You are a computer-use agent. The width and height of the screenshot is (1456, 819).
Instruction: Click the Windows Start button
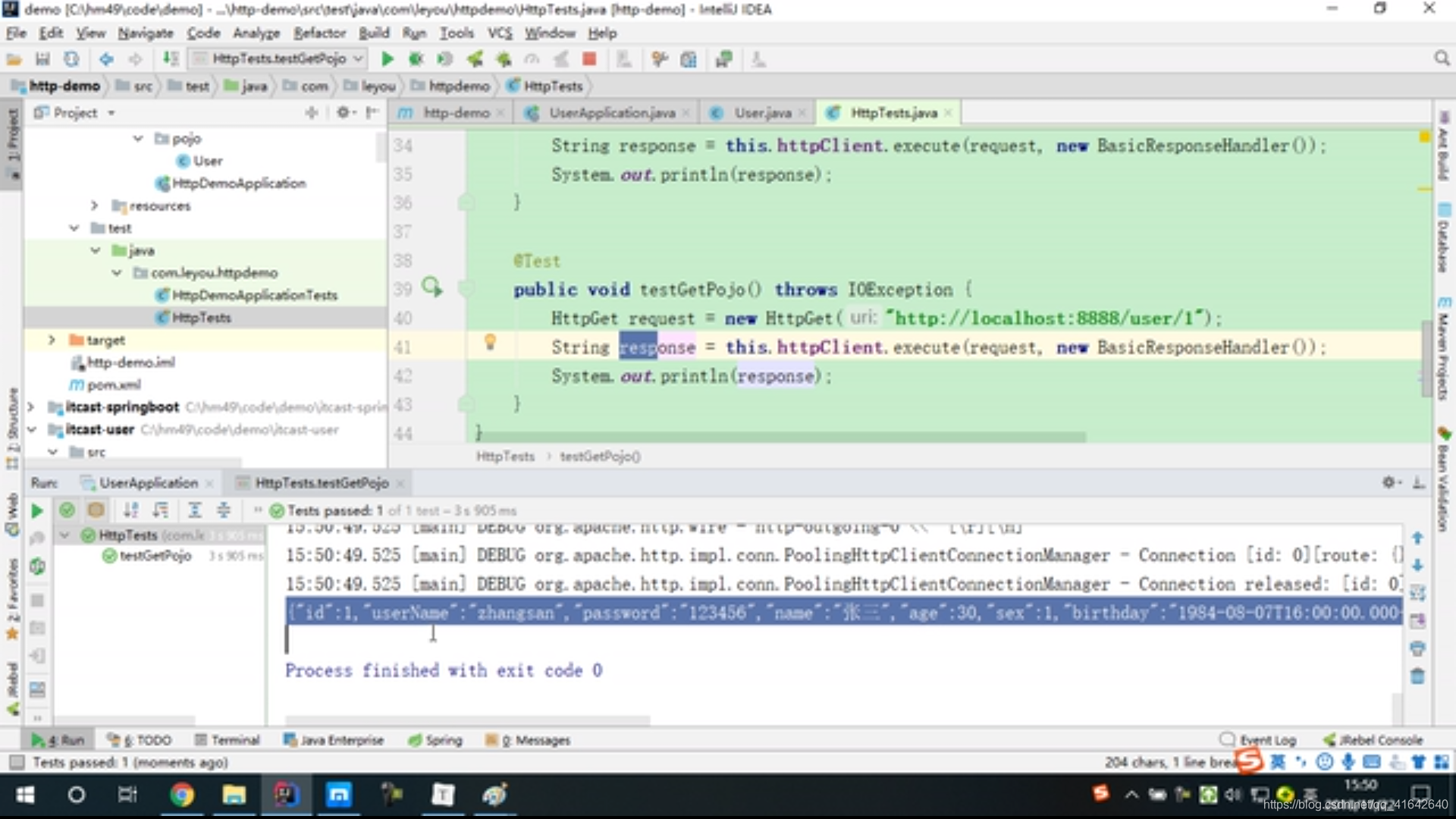[x=25, y=795]
